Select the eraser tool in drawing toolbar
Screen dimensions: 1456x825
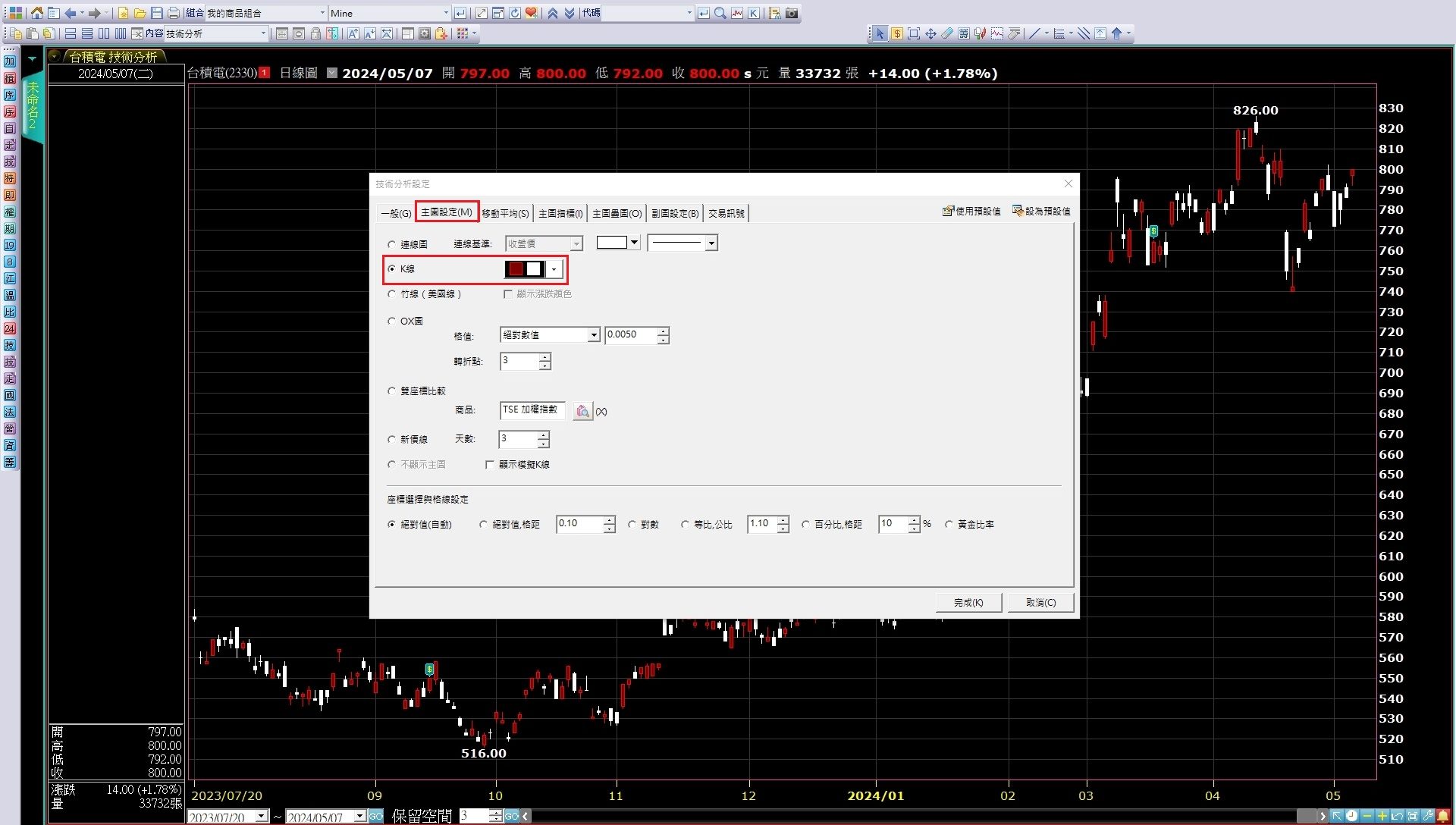947,33
